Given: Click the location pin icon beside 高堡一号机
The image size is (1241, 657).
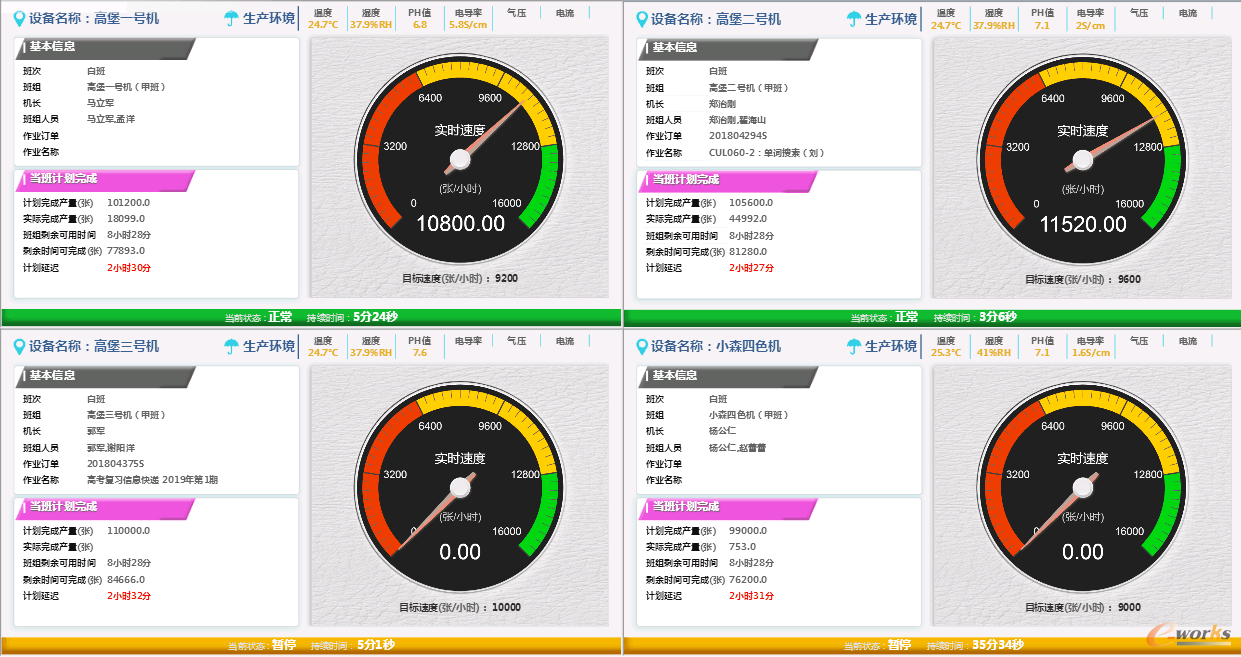Looking at the screenshot, I should (x=19, y=18).
